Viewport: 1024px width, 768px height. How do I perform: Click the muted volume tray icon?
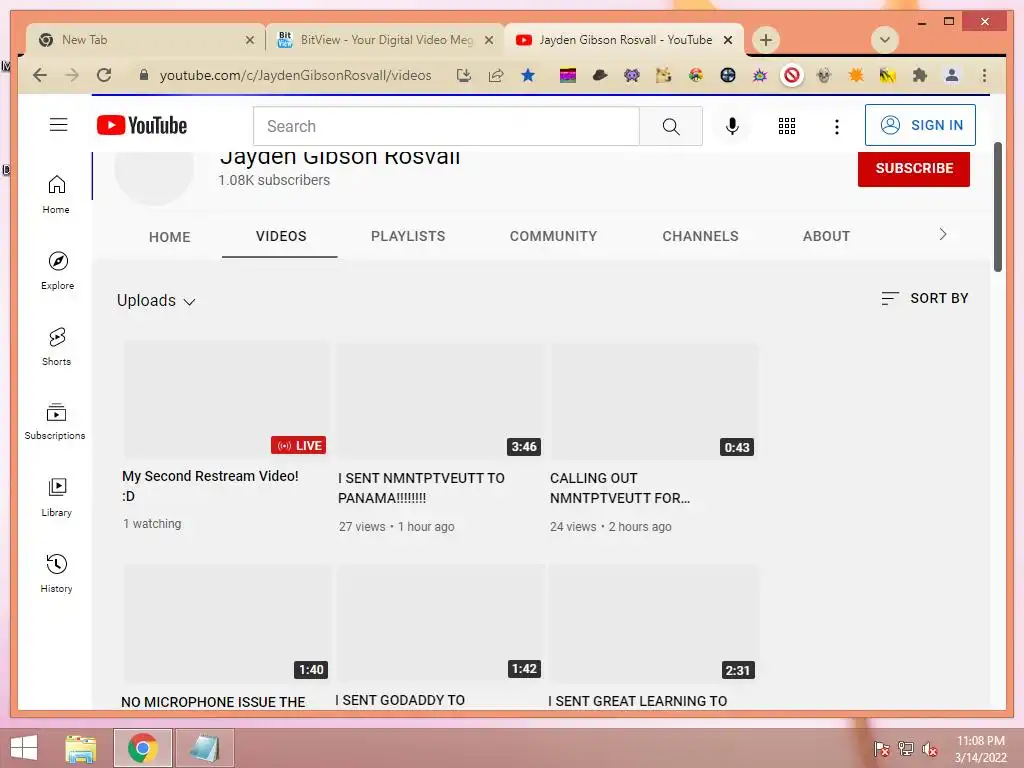pyautogui.click(x=929, y=749)
